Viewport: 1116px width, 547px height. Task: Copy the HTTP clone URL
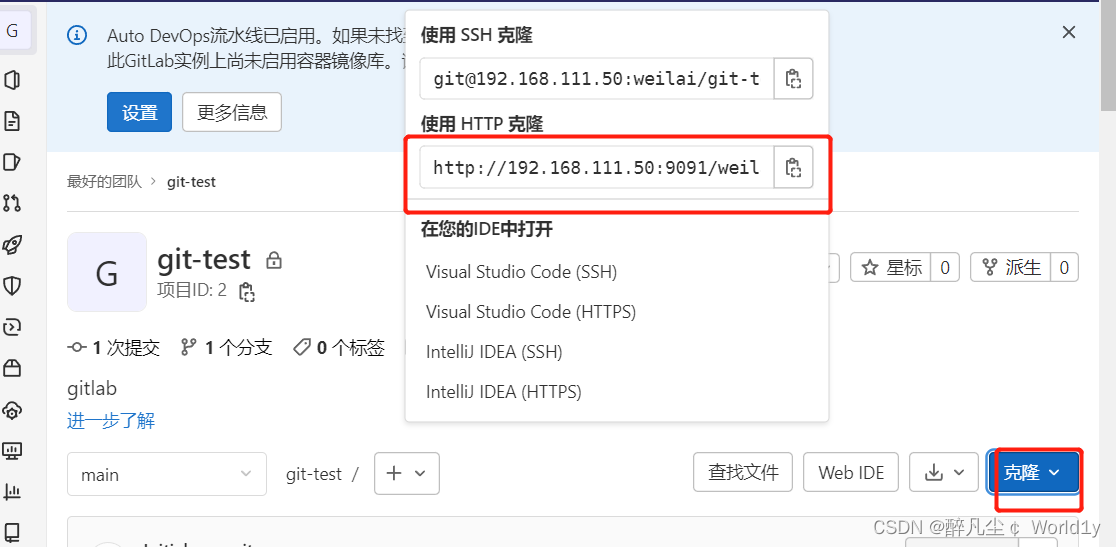(793, 168)
